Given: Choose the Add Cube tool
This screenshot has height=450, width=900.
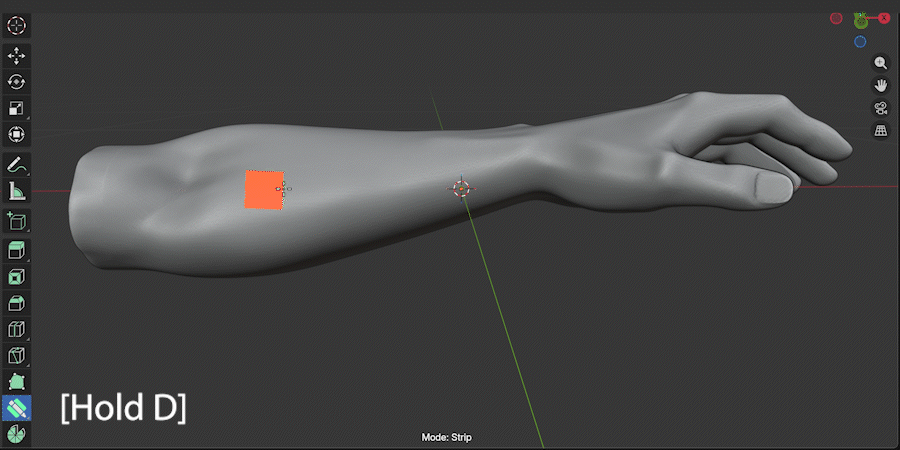Looking at the screenshot, I should point(17,220).
